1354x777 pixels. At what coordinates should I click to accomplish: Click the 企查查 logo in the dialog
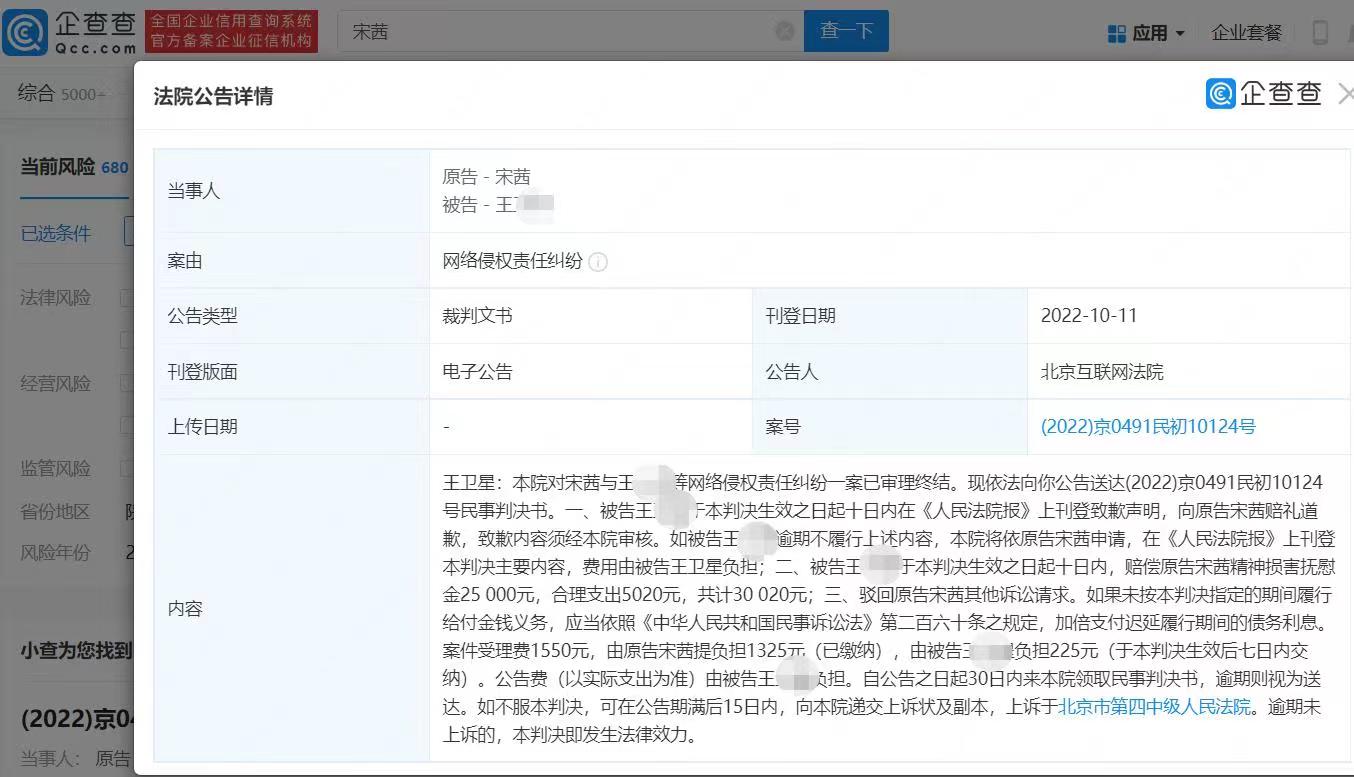click(x=1264, y=94)
